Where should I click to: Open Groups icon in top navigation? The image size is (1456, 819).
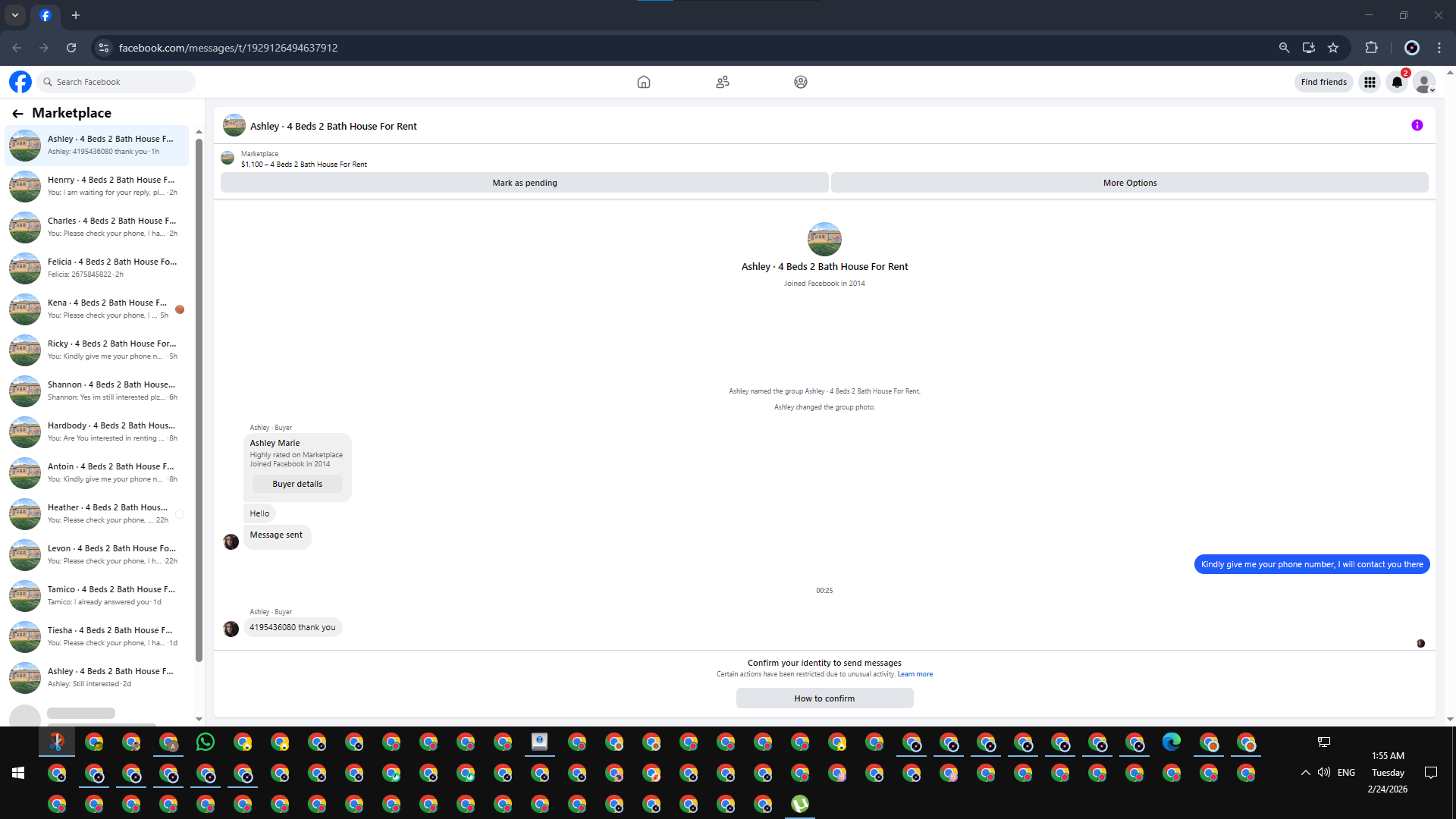[x=800, y=82]
